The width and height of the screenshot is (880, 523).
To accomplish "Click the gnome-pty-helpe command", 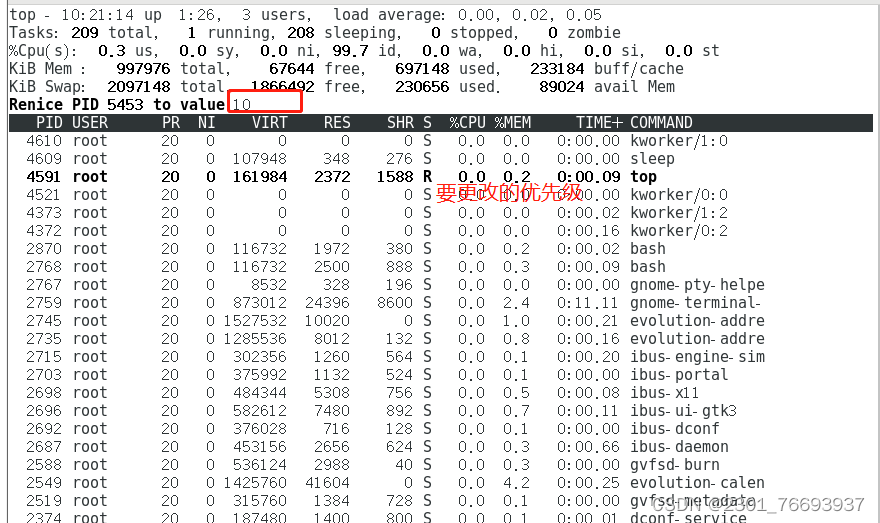I will [697, 285].
